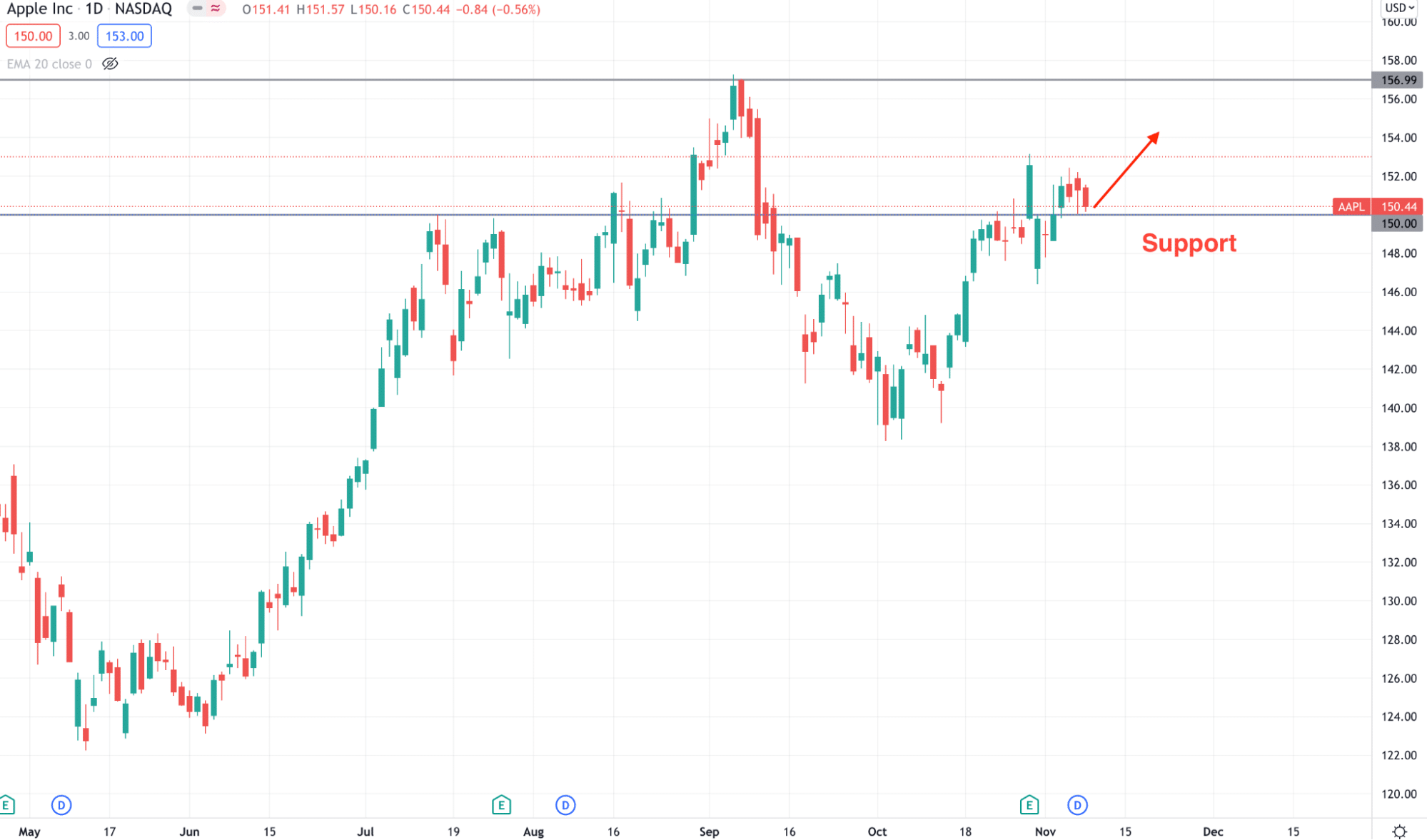The height and width of the screenshot is (840, 1427).
Task: Click the Jun date on time axis
Action: (x=189, y=831)
